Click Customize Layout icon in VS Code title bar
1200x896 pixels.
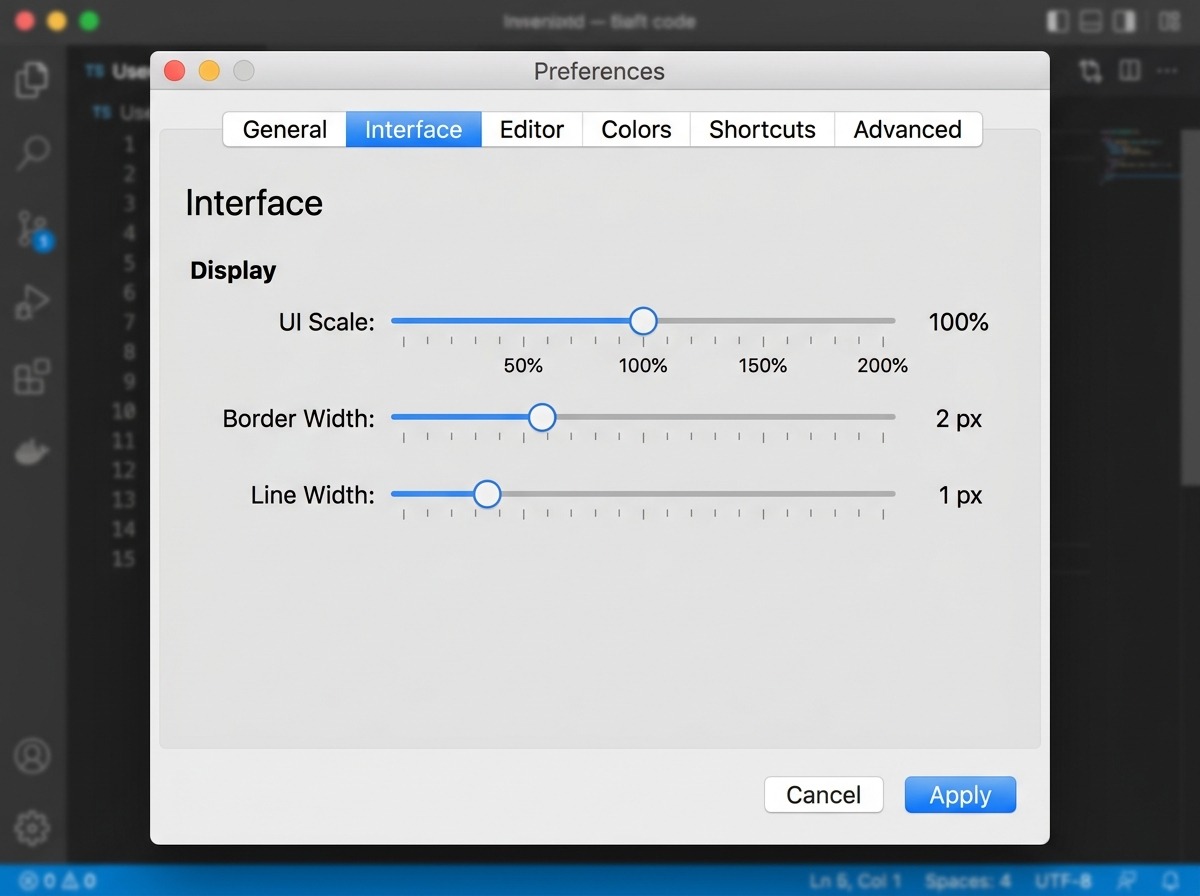click(1168, 21)
